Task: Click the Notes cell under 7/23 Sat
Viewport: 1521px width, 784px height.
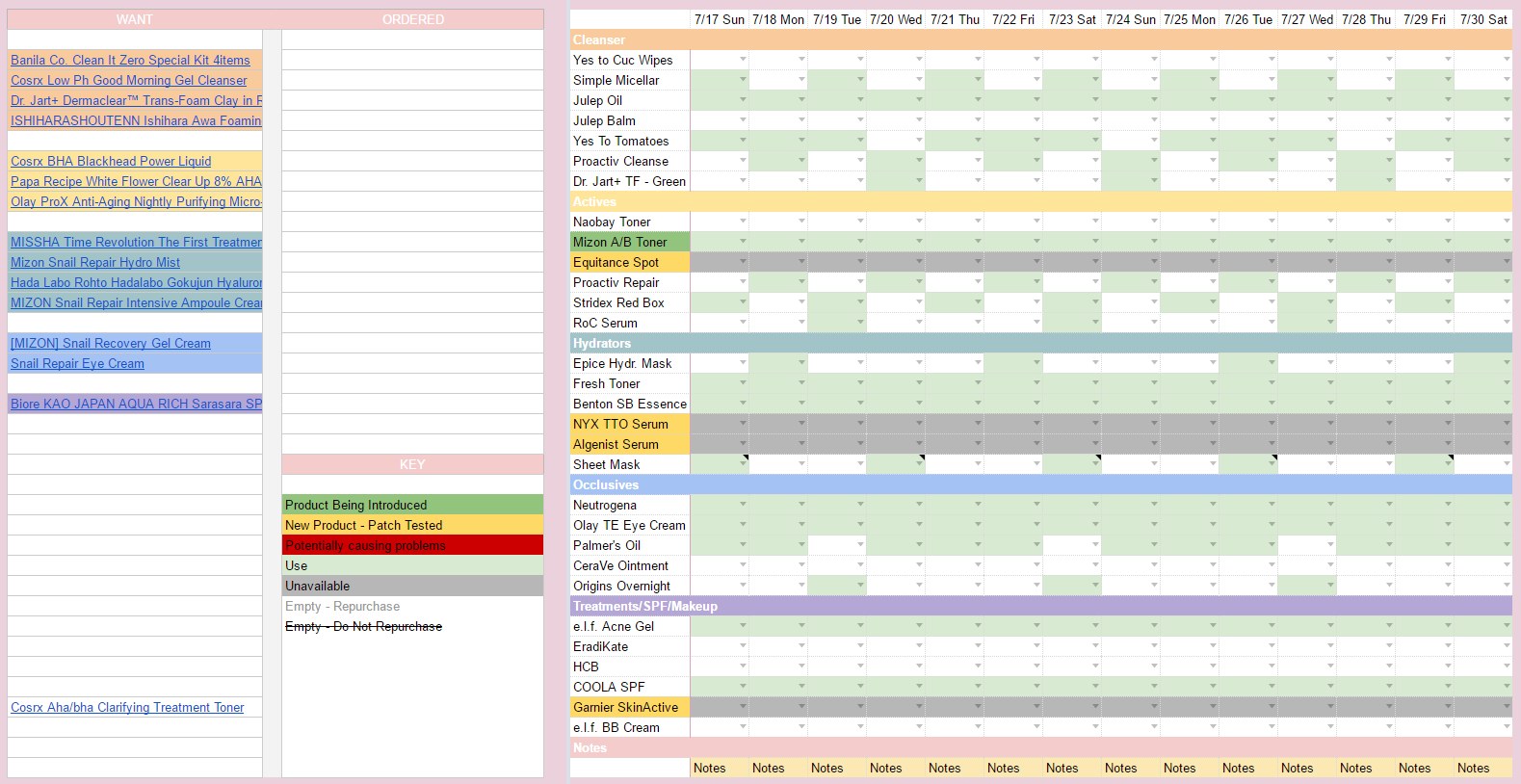Action: pos(1072,768)
